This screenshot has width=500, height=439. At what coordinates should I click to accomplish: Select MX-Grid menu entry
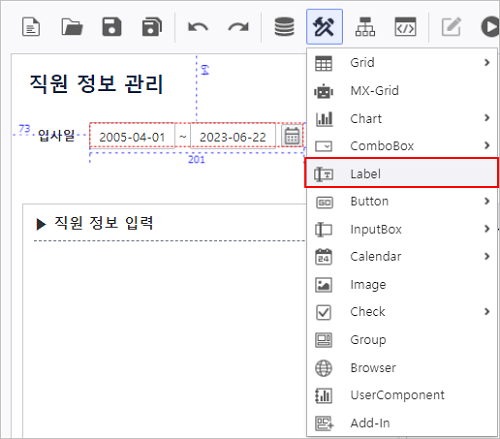tap(401, 91)
